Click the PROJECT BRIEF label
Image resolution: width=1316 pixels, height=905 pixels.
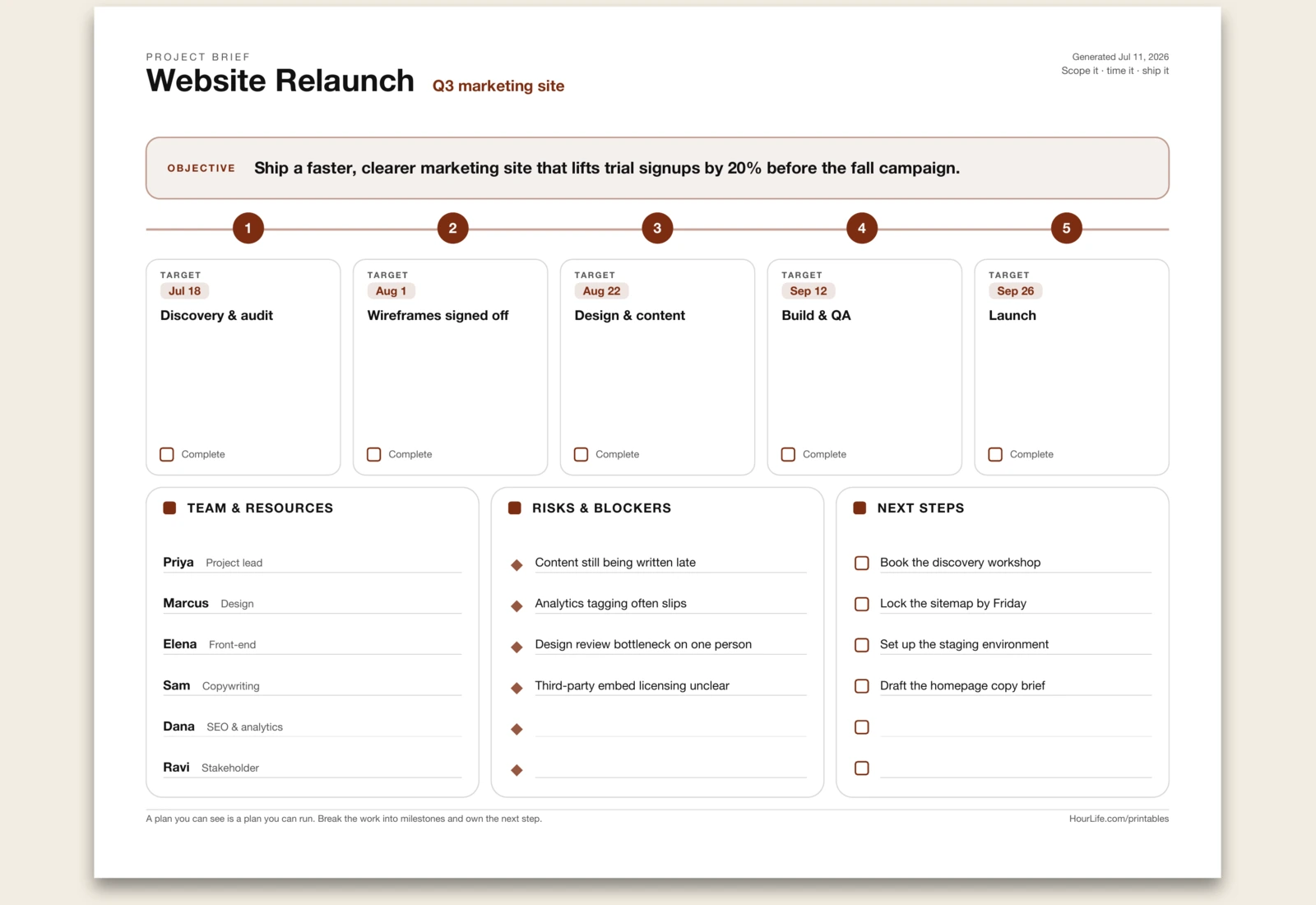[198, 57]
